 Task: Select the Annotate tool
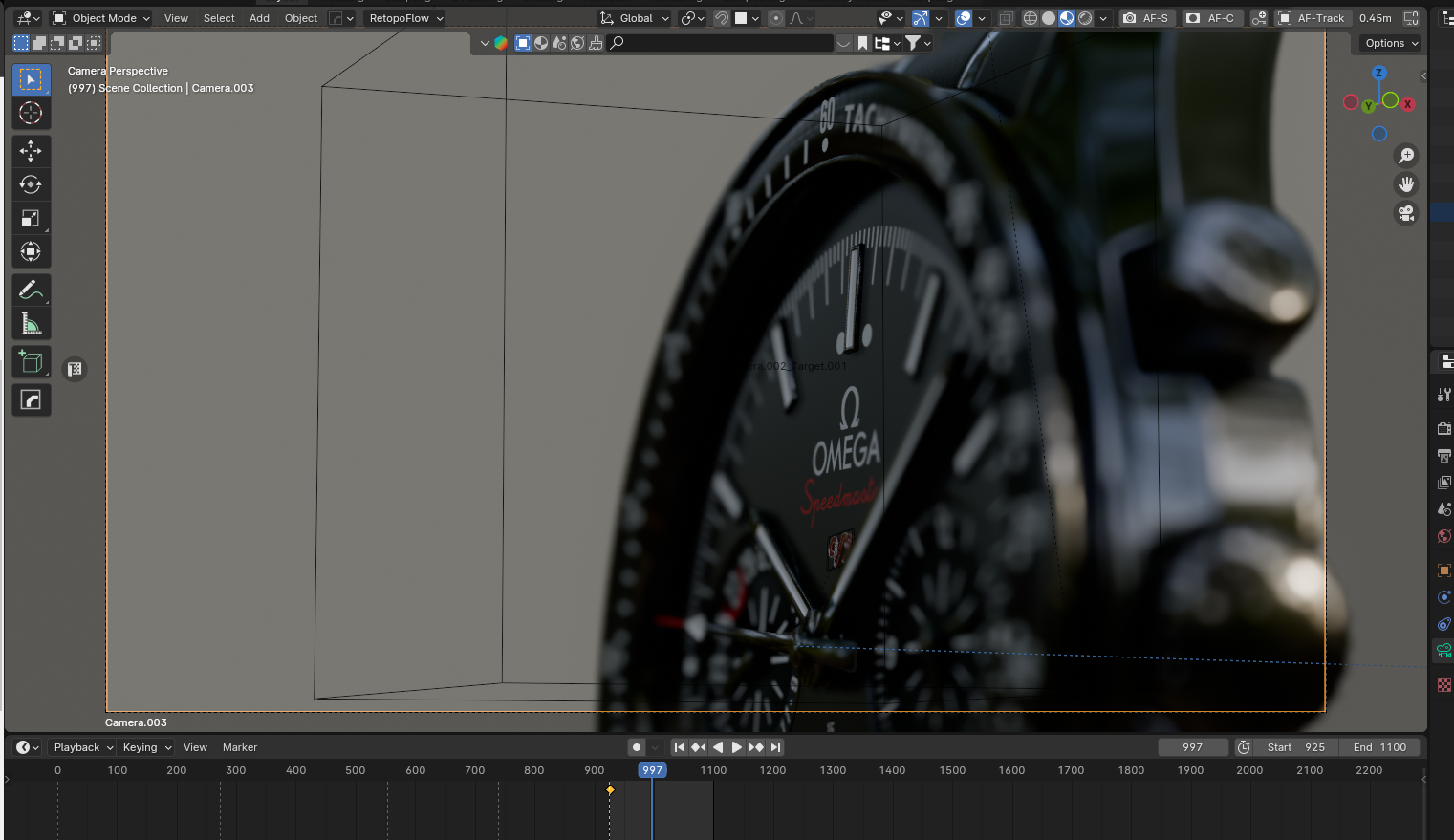pyautogui.click(x=31, y=290)
